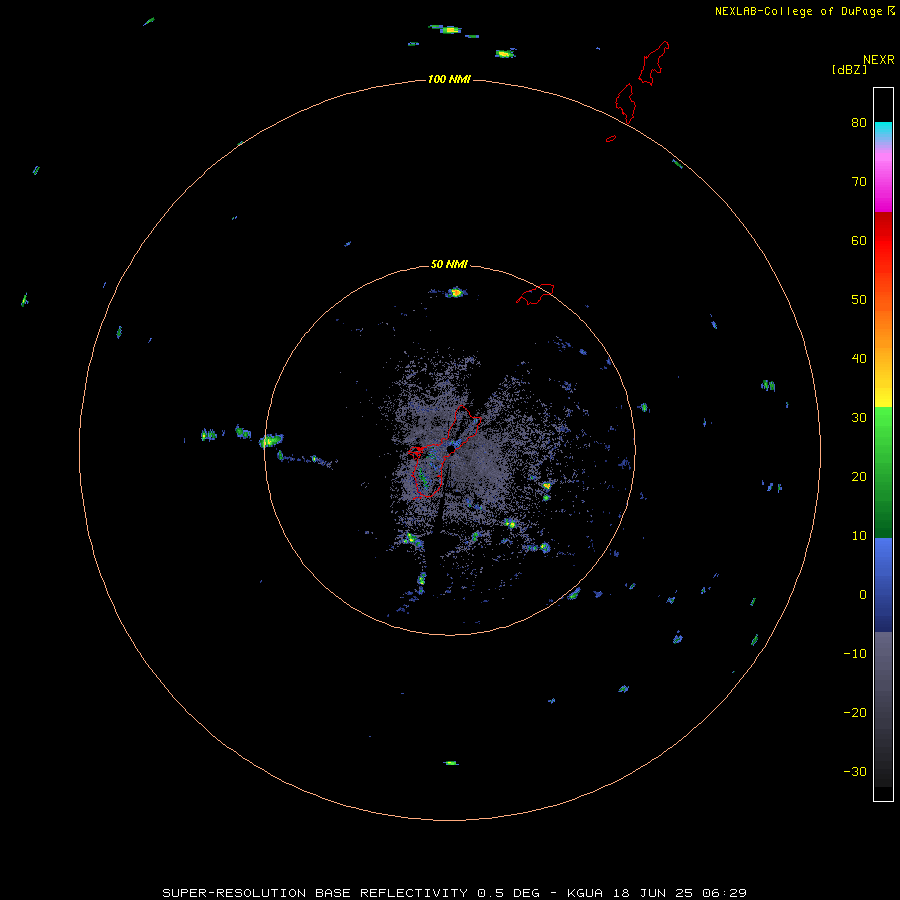Click the 70 tick label on color scale
The image size is (900, 900).
859,182
